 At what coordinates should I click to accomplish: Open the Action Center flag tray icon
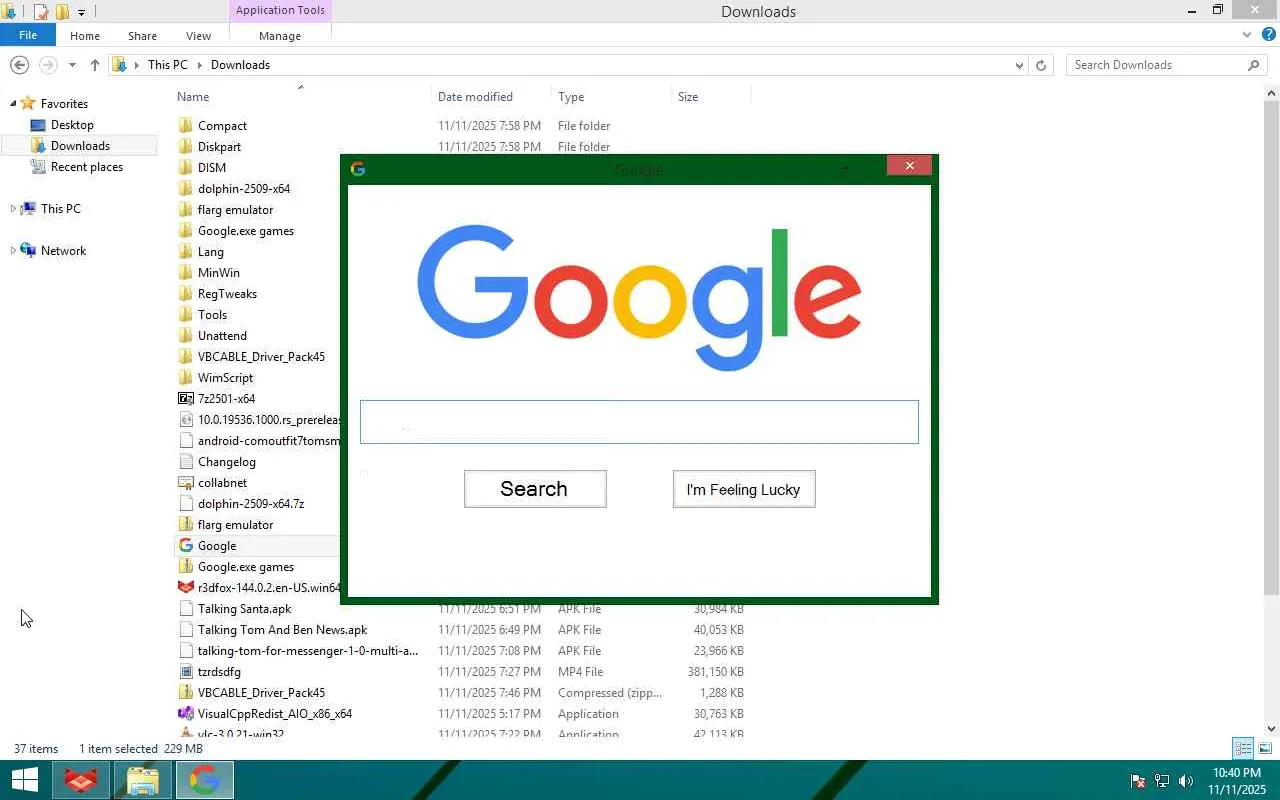[x=1138, y=781]
